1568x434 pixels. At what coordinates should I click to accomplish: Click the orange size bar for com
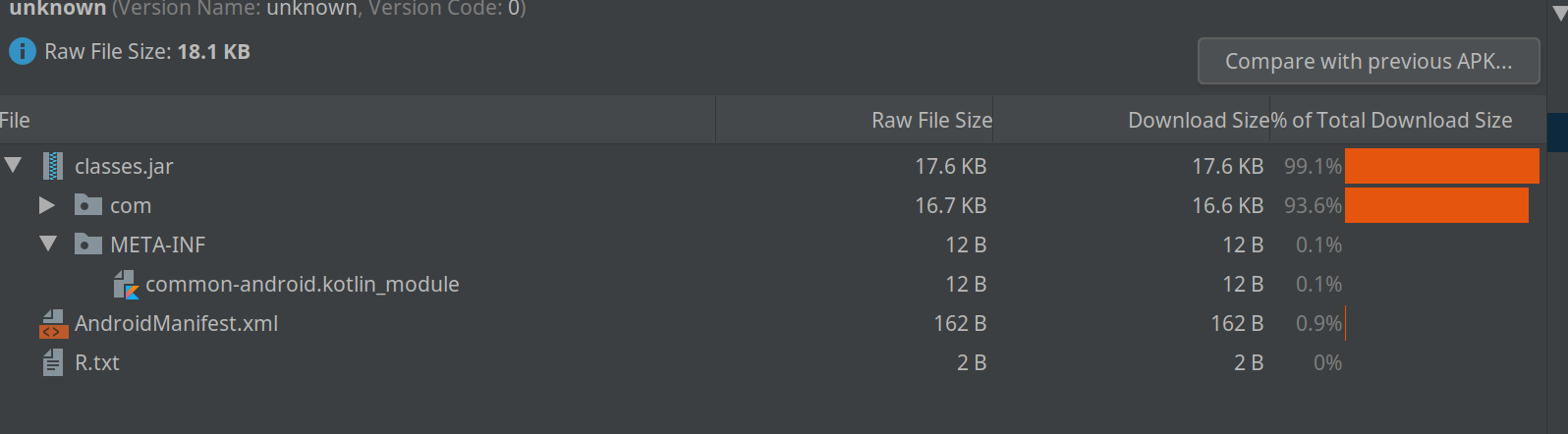click(x=1436, y=205)
